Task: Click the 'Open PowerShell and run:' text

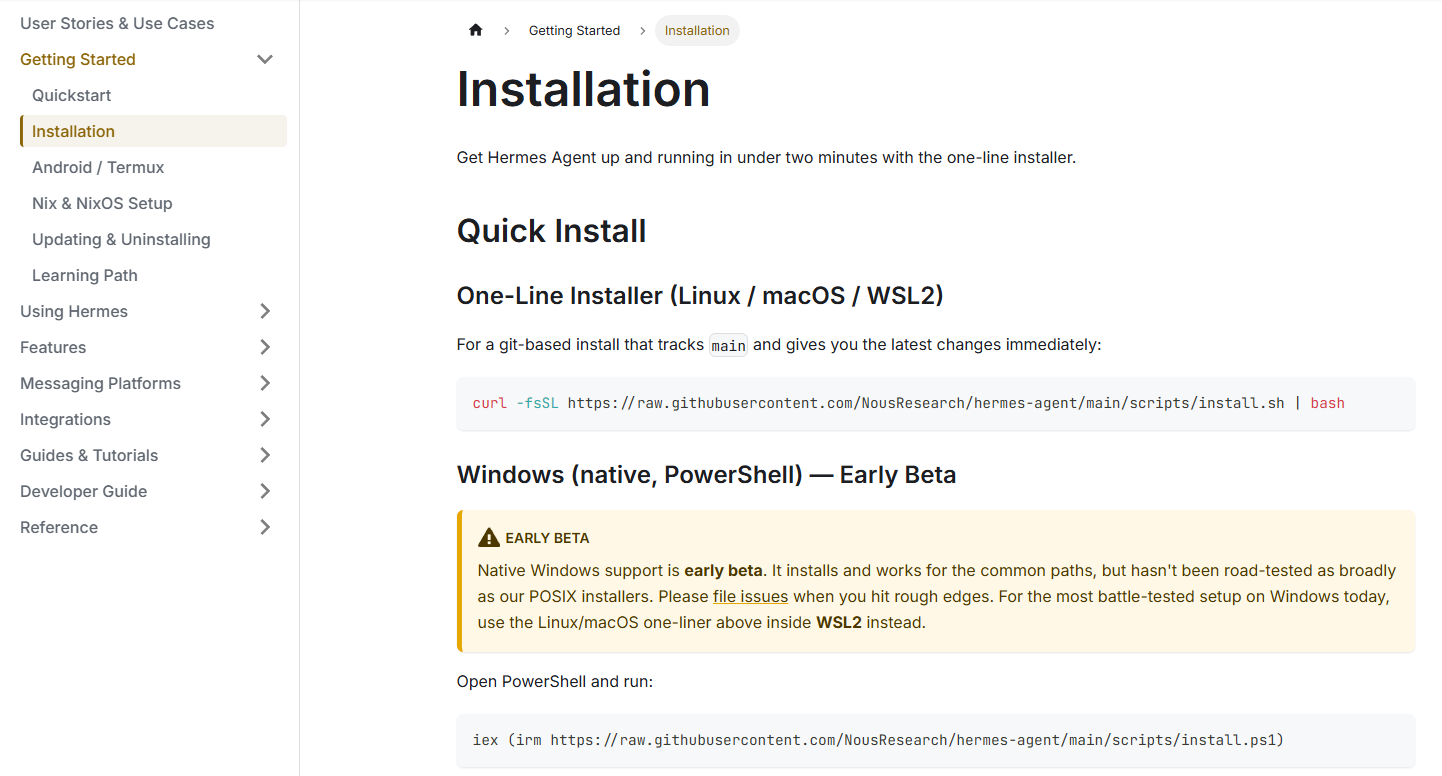Action: (x=555, y=681)
